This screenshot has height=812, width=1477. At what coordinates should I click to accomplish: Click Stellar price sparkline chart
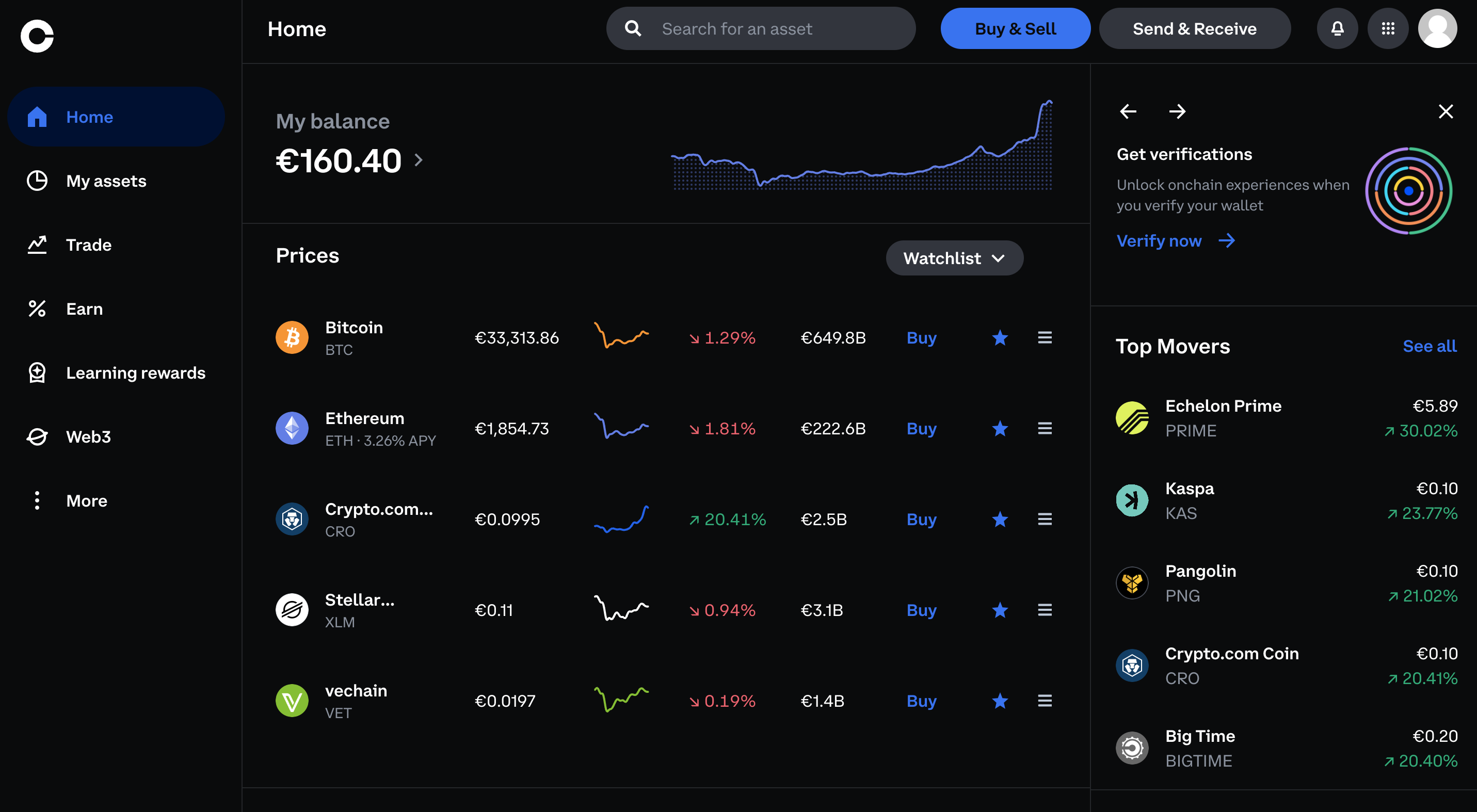tap(621, 608)
